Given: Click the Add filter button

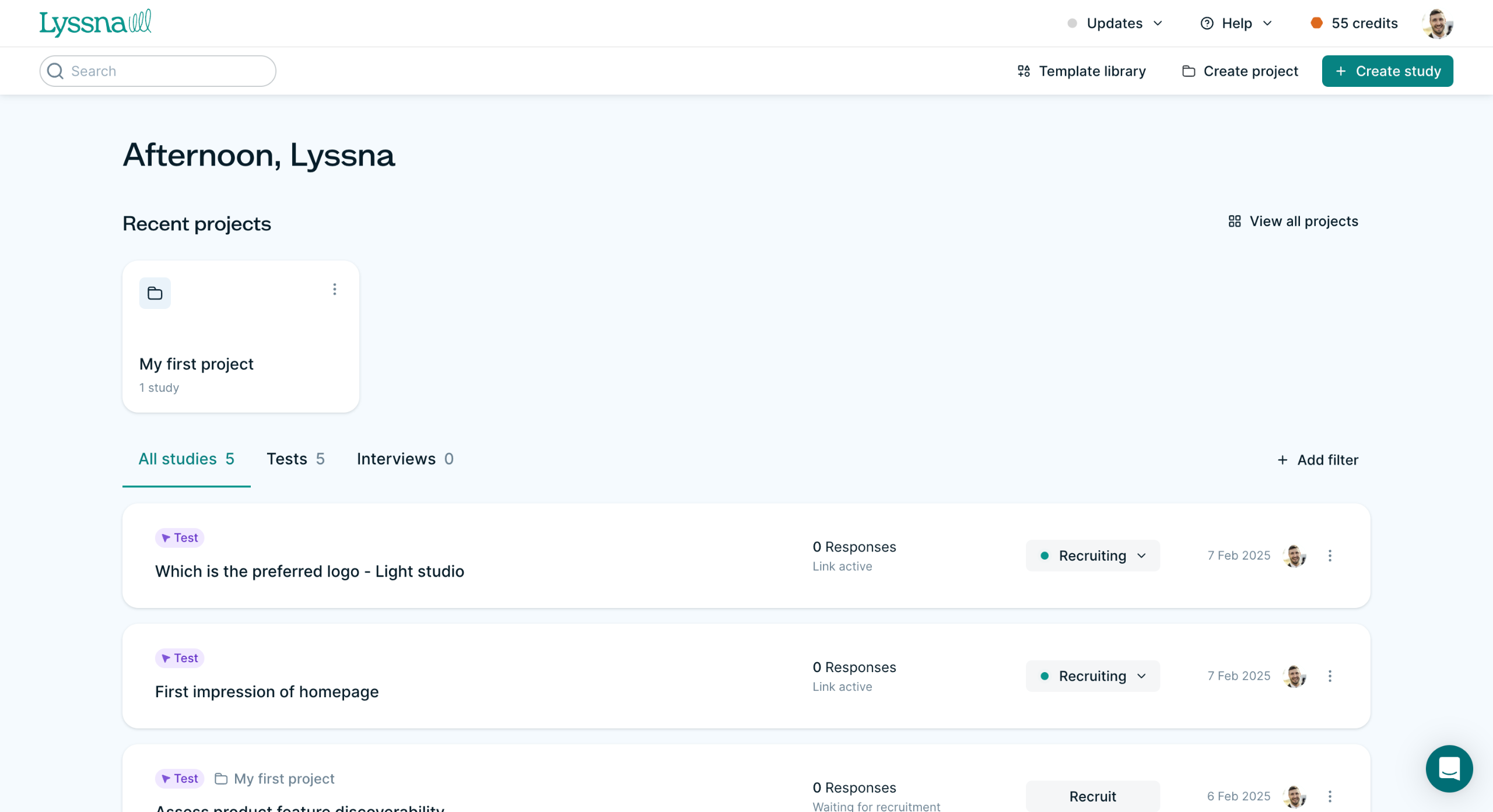Looking at the screenshot, I should pos(1317,460).
